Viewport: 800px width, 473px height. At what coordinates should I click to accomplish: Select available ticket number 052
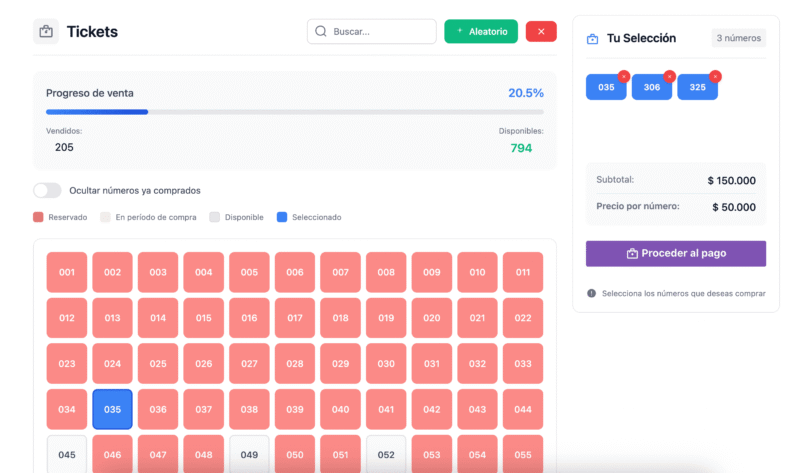tap(386, 454)
